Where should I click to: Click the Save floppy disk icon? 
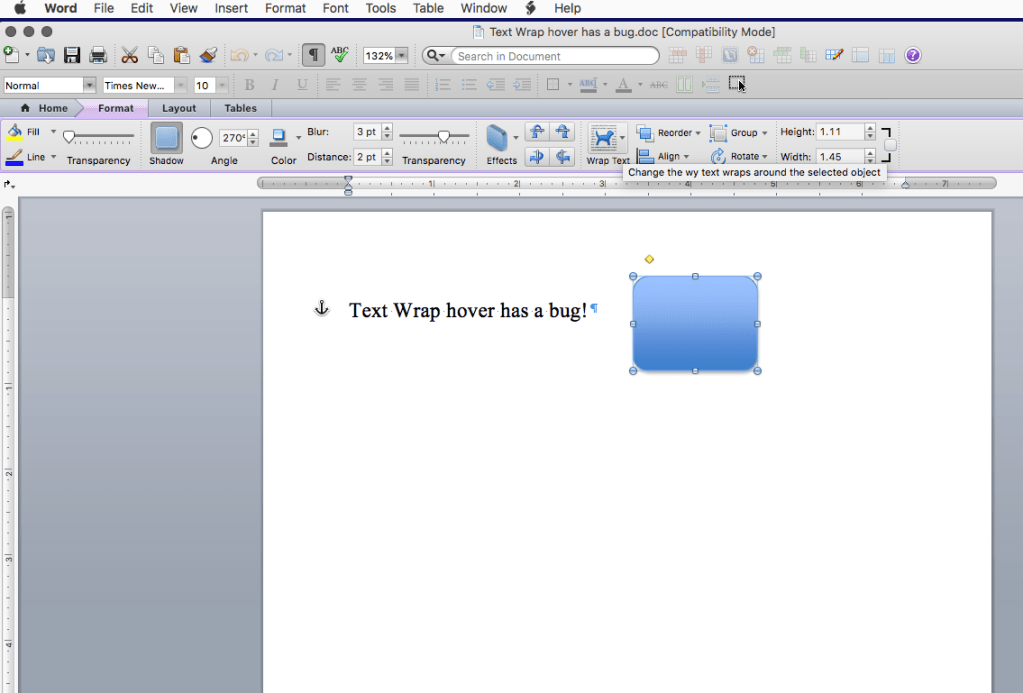click(72, 56)
